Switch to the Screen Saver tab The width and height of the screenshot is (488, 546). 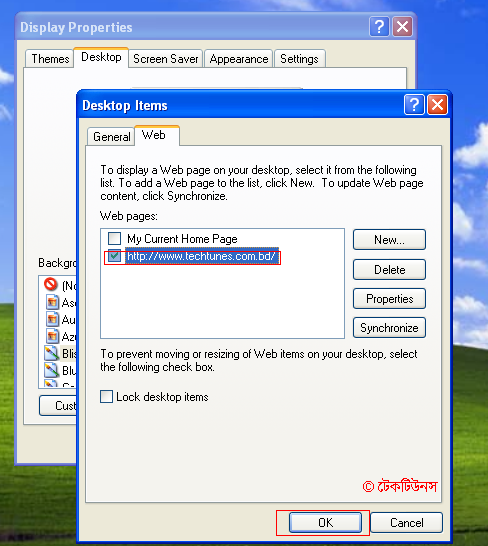[x=165, y=58]
